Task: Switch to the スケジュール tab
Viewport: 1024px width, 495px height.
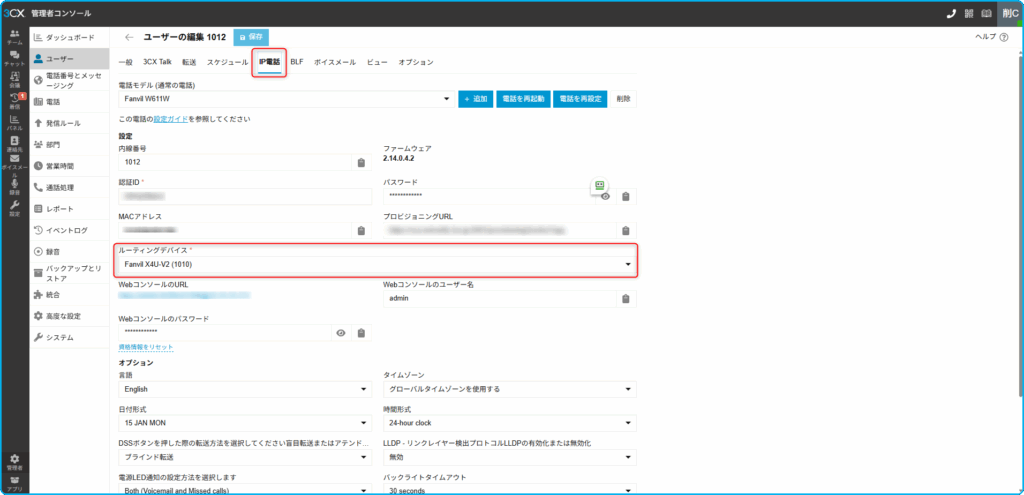Action: coord(227,62)
